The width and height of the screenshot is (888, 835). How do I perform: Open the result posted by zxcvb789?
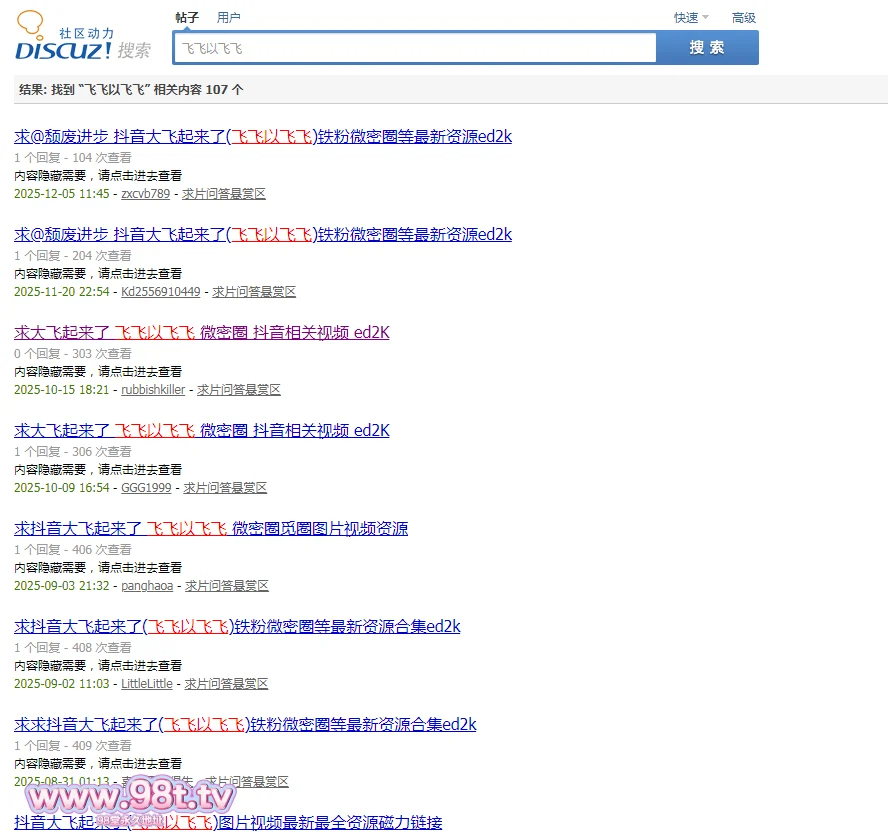click(262, 136)
